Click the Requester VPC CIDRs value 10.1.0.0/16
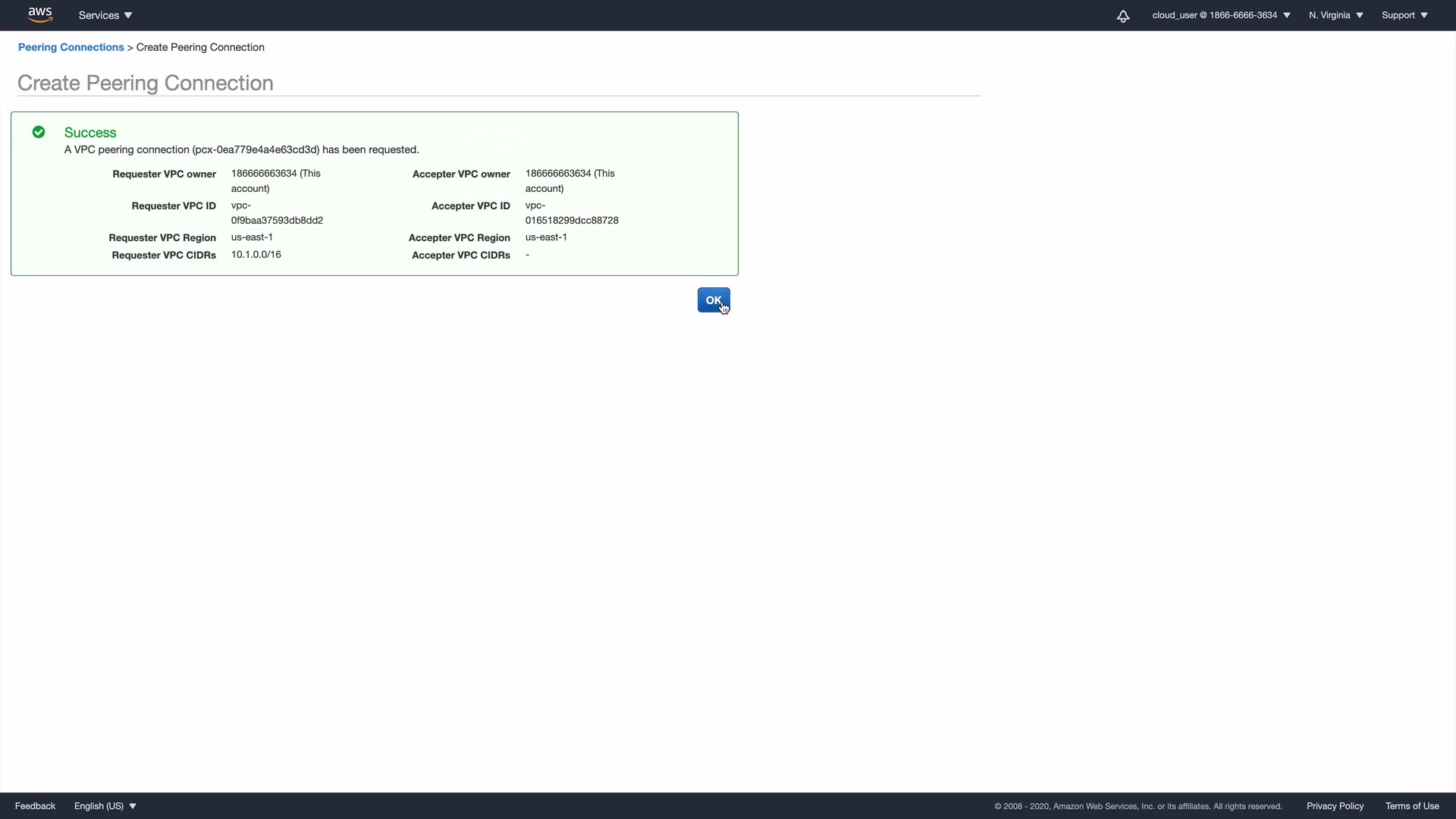Viewport: 1456px width, 819px height. point(256,255)
